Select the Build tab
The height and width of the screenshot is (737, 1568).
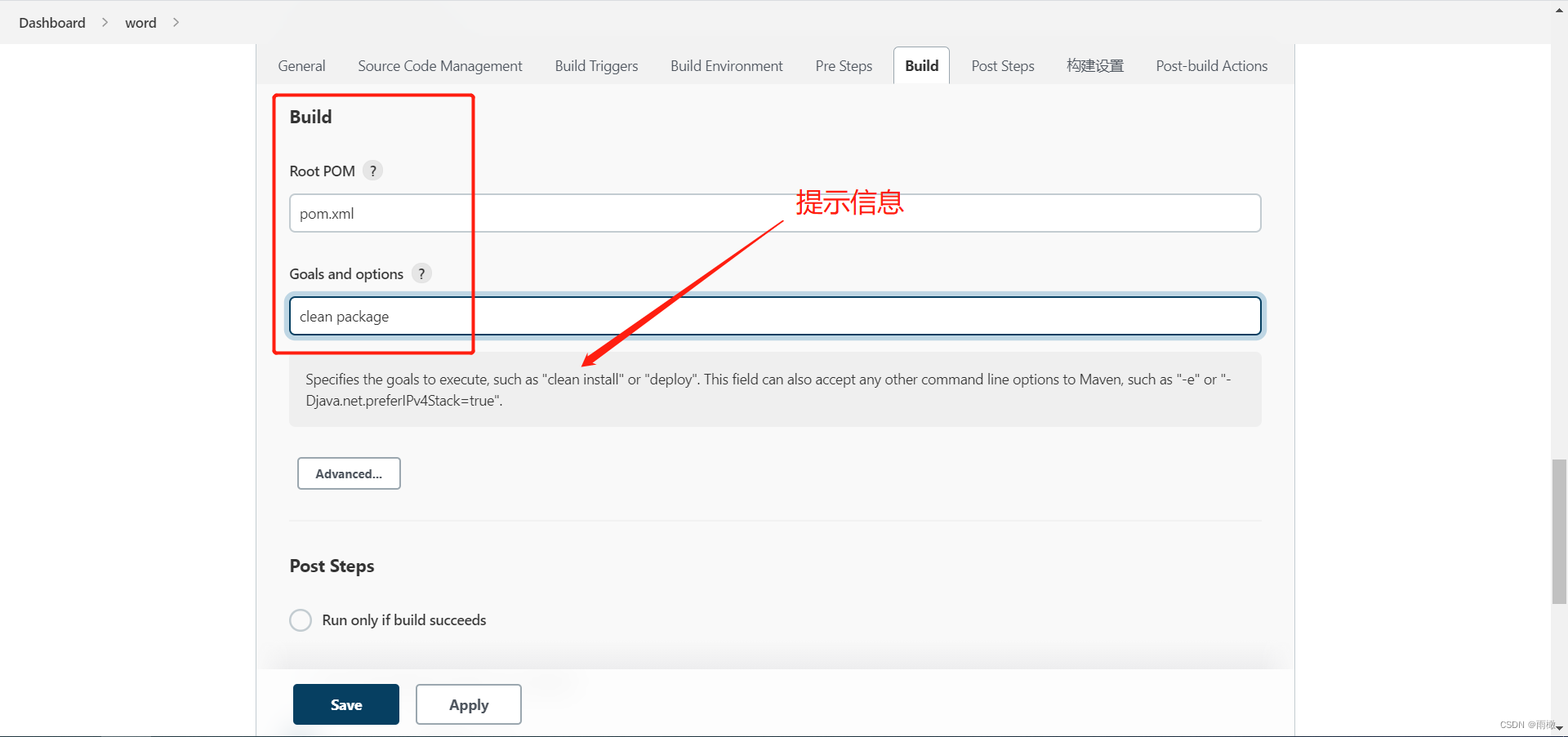[x=921, y=66]
